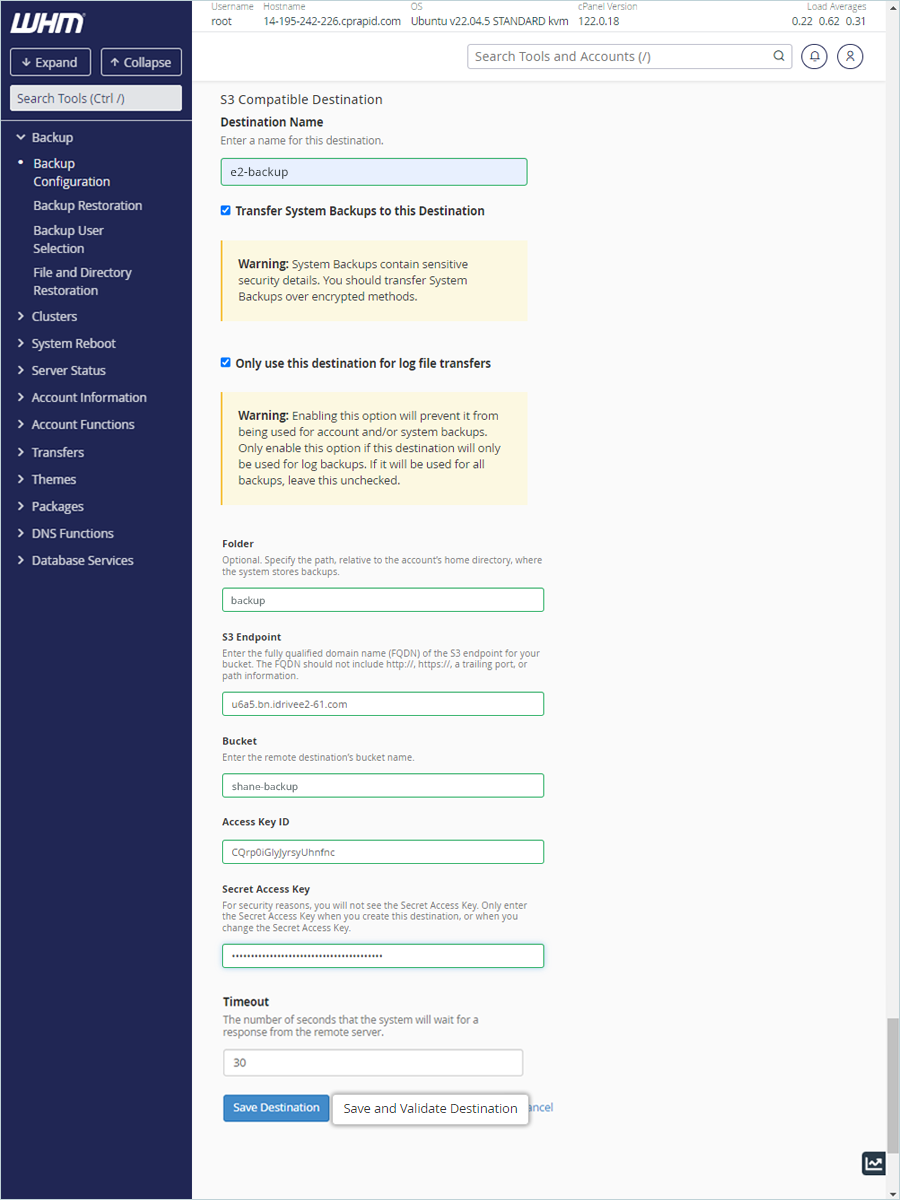900x1200 pixels.
Task: Edit the S3 Endpoint field
Action: pos(383,704)
